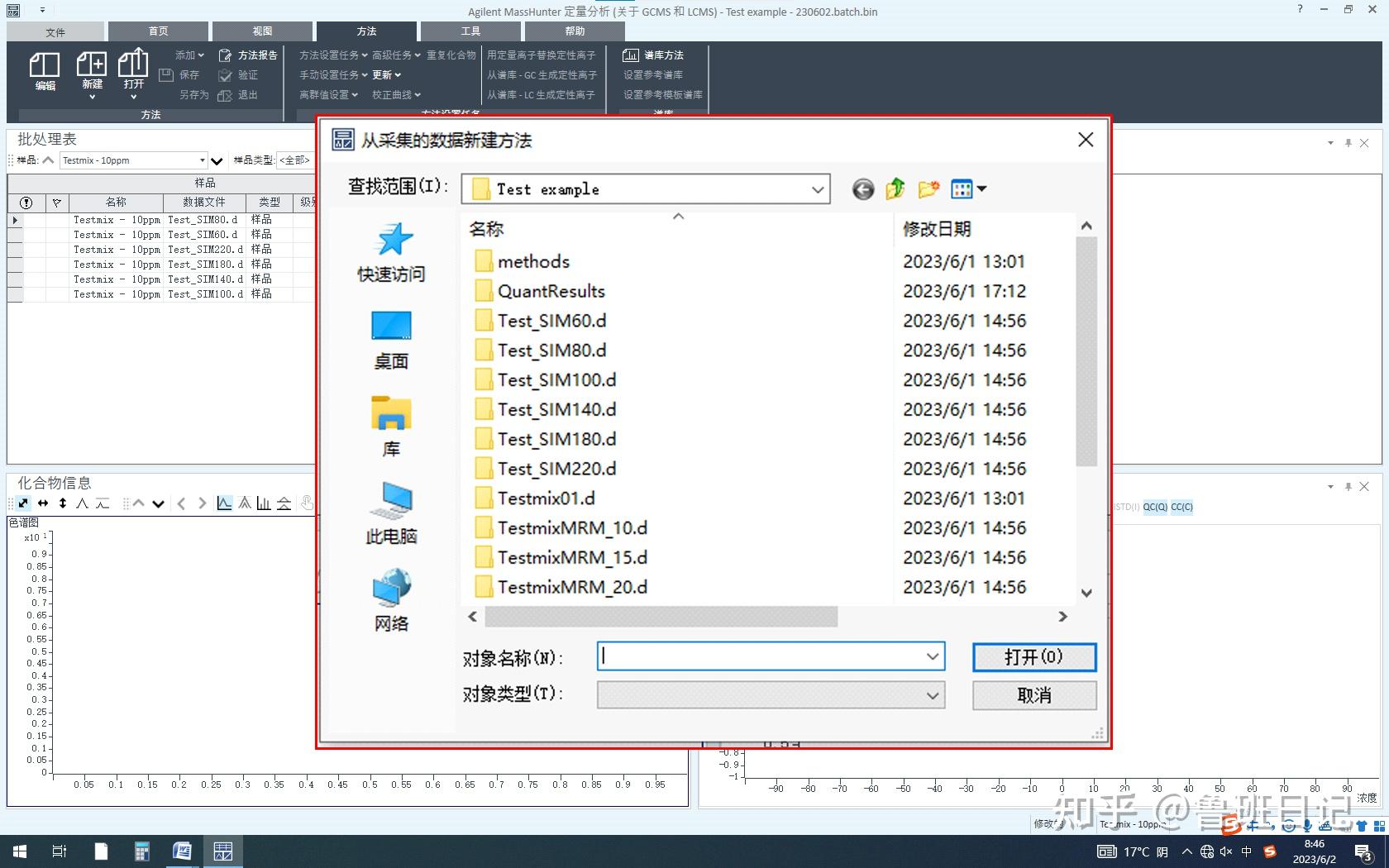Screen dimensions: 1389x868
Task: Click the fit-to-peak icon in 化合物信息 toolbar
Action: 83,503
